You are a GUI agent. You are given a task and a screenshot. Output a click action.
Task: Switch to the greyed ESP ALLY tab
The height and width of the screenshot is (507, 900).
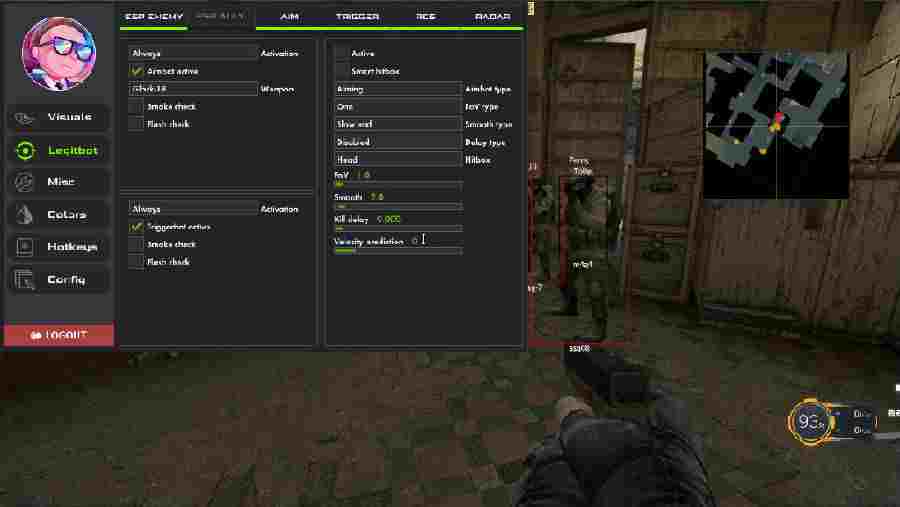(x=220, y=16)
